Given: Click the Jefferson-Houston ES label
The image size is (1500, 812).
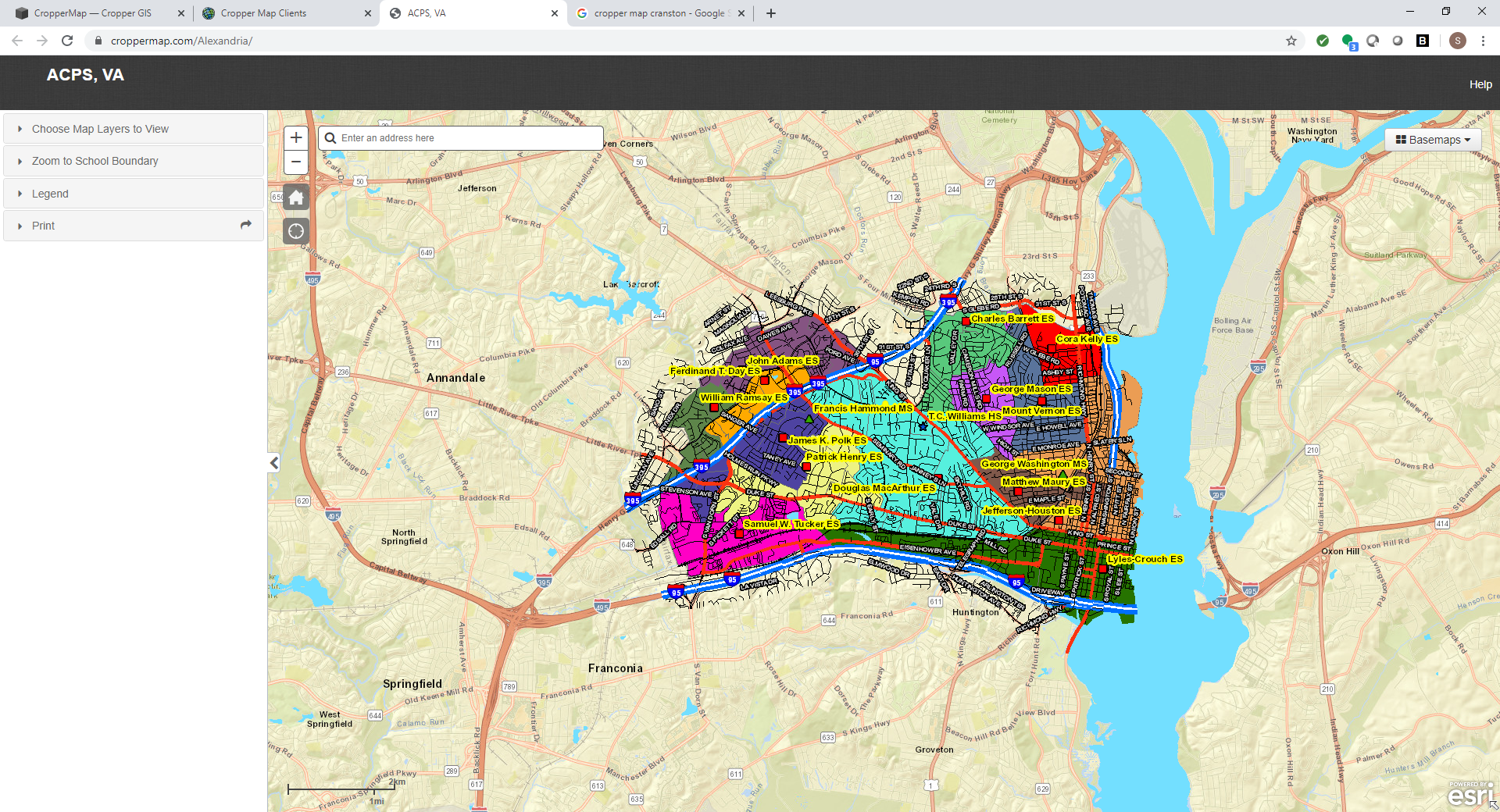Looking at the screenshot, I should (1031, 511).
